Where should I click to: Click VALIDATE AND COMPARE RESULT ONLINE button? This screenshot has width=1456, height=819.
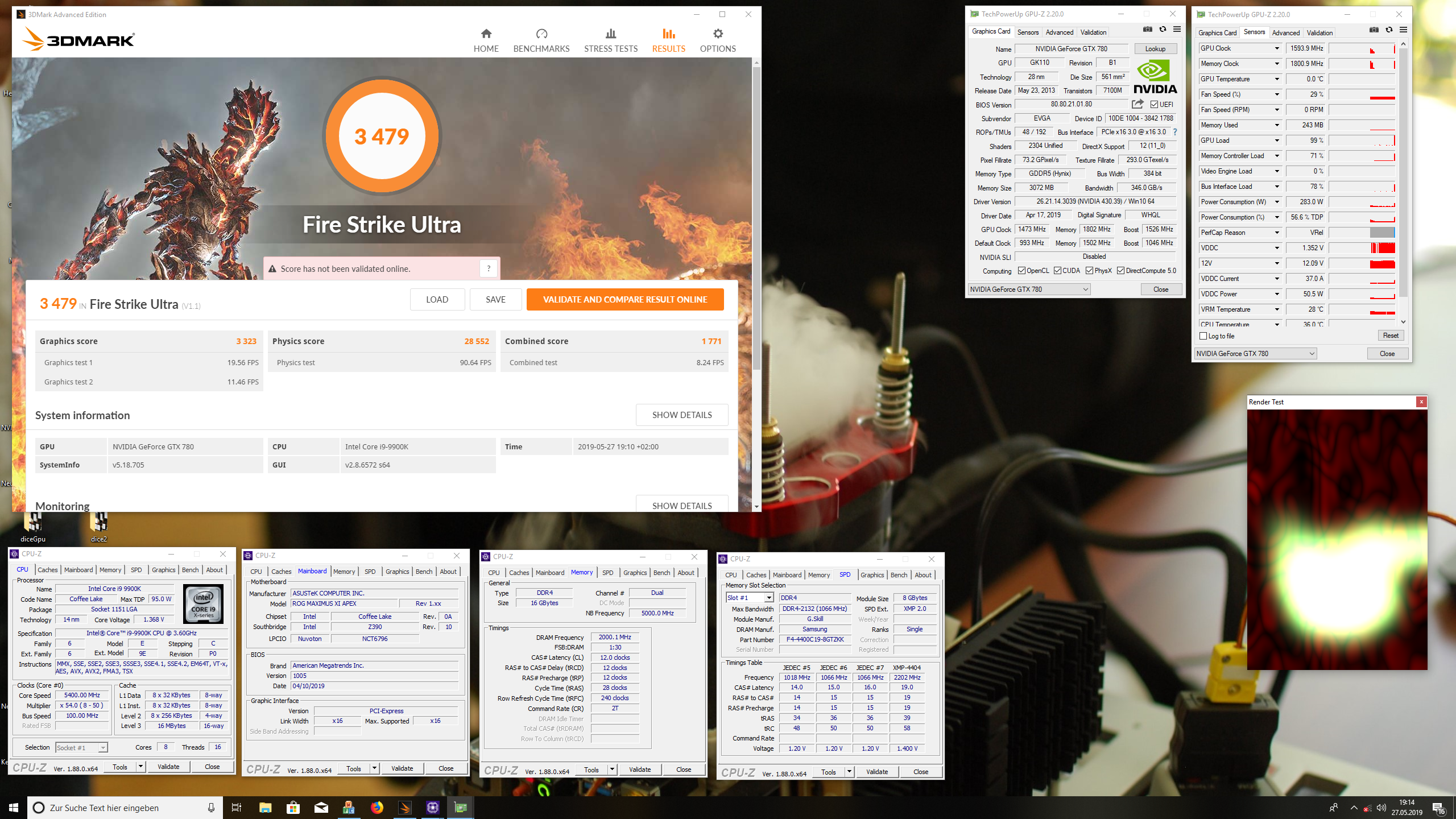coord(625,300)
